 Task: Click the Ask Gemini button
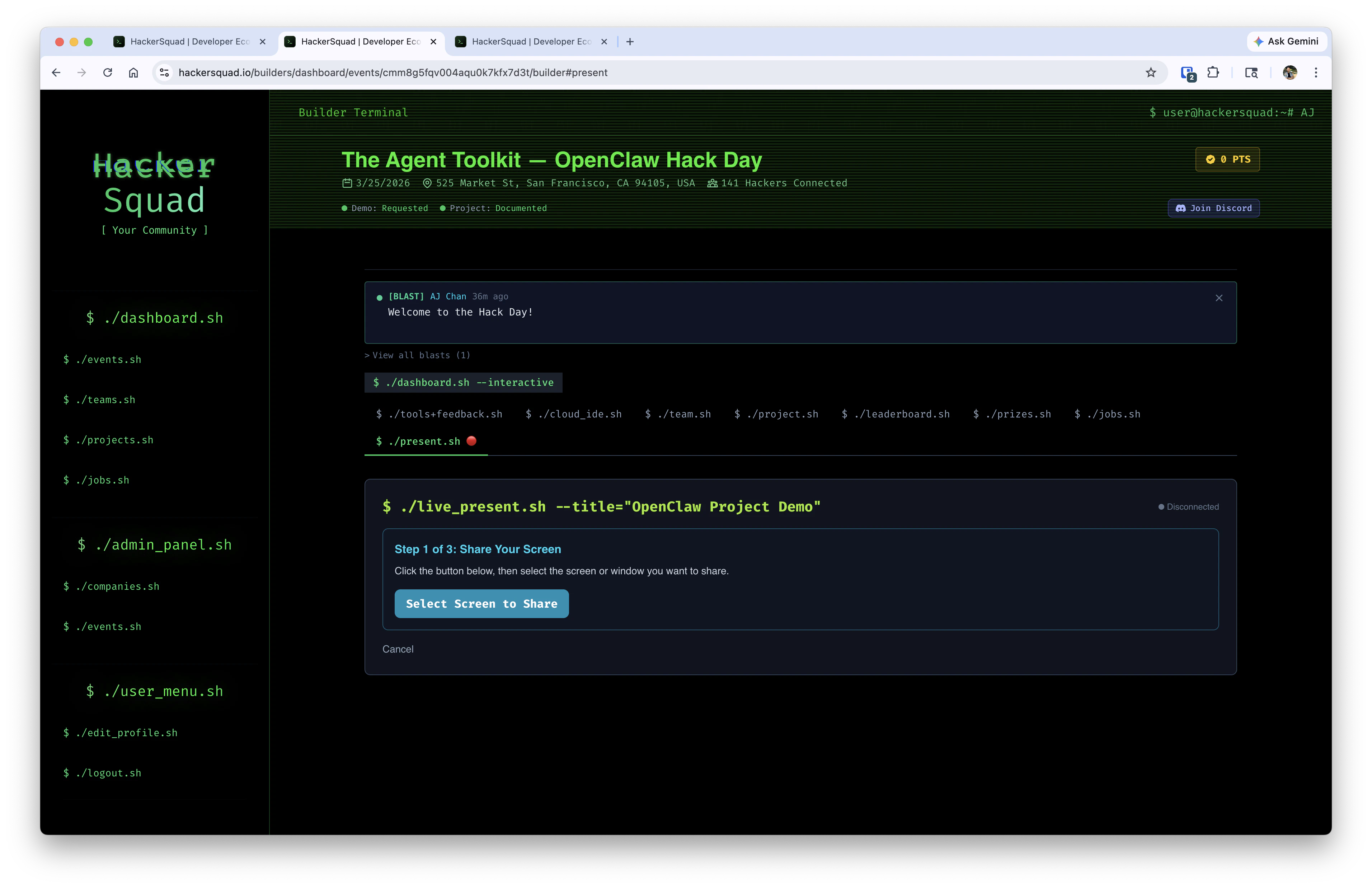(x=1287, y=42)
